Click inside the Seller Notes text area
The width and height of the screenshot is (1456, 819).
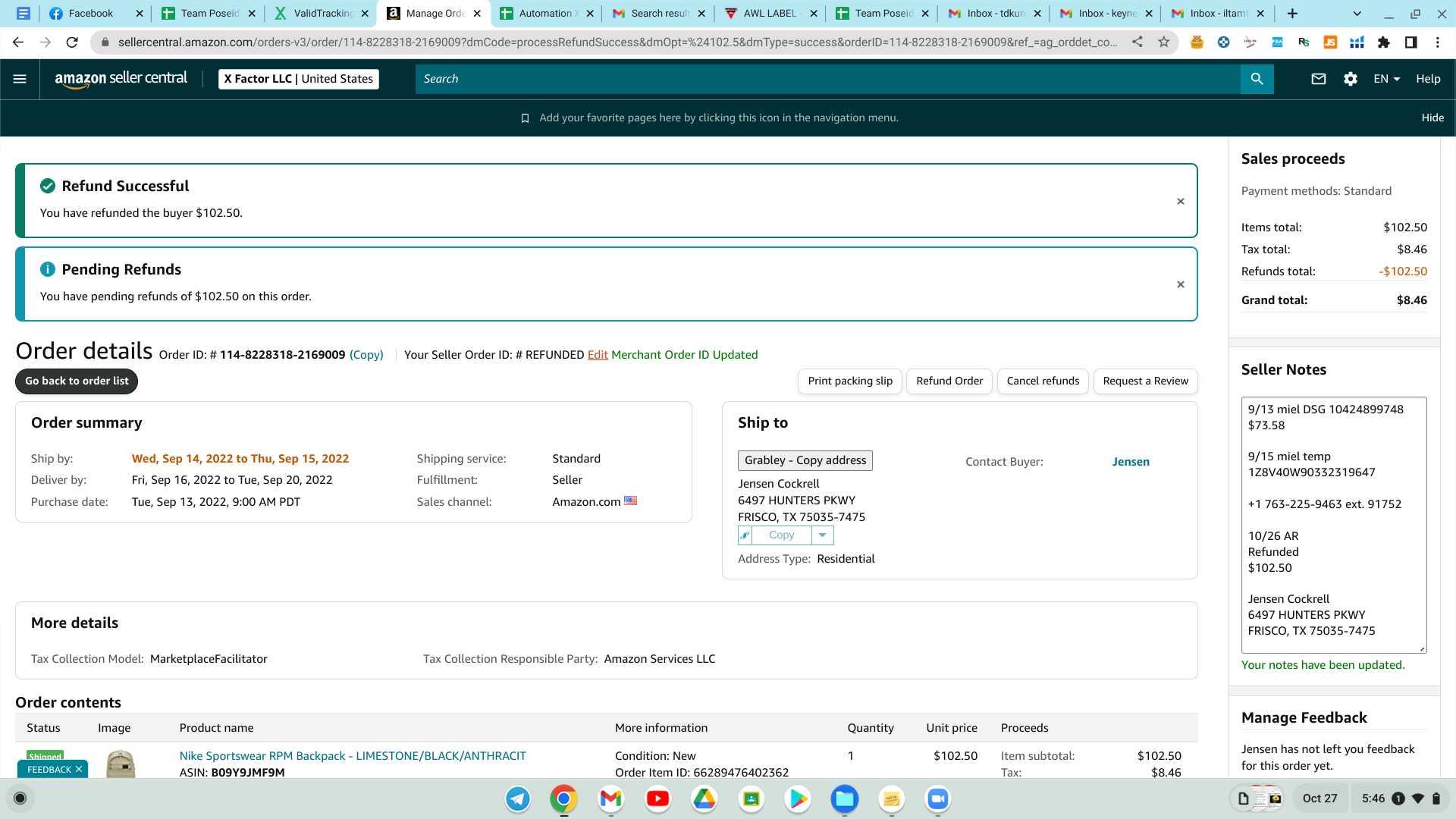coord(1333,525)
